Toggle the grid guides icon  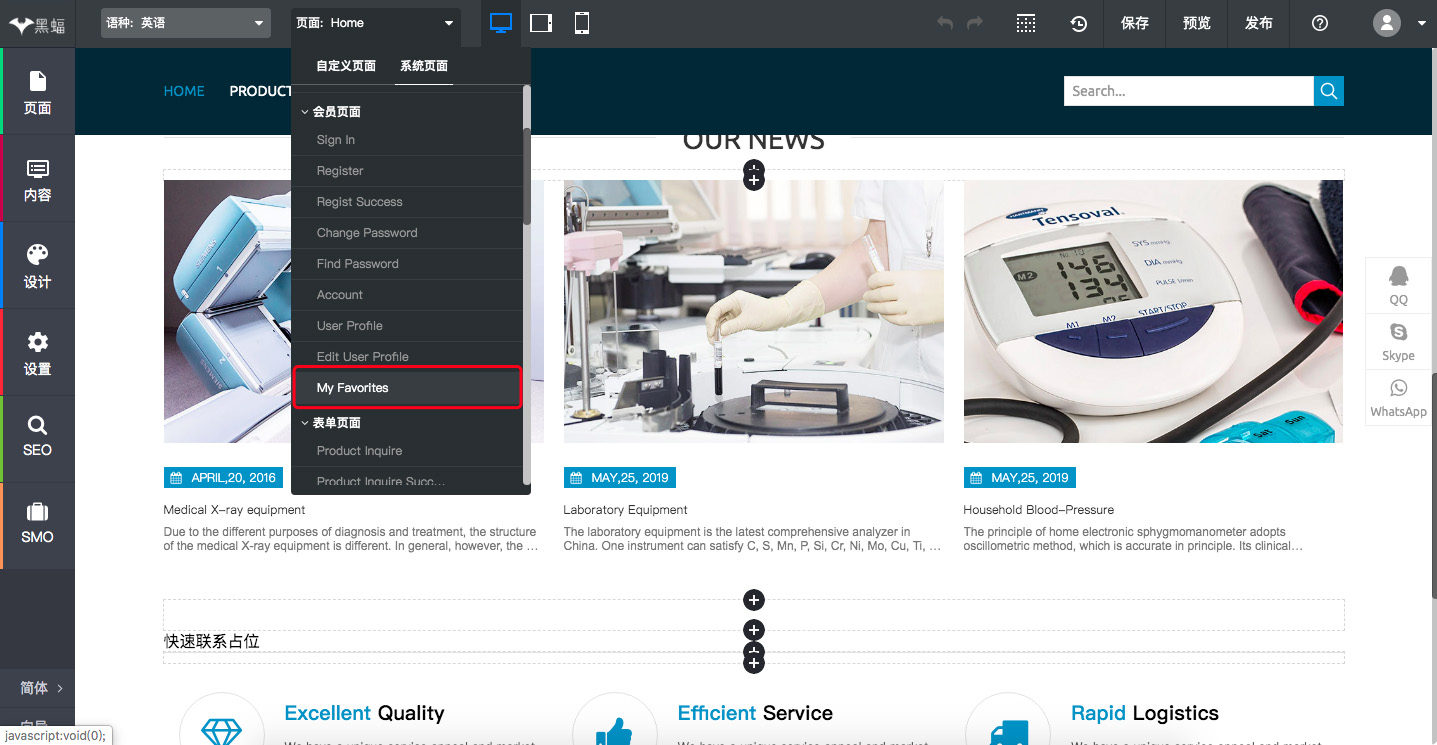(x=1026, y=23)
